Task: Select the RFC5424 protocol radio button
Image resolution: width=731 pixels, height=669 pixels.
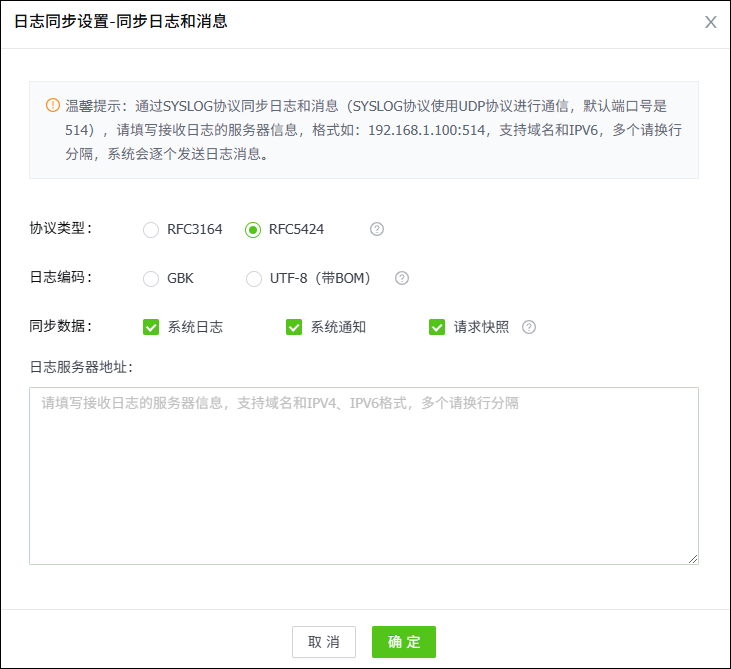Action: coord(253,230)
